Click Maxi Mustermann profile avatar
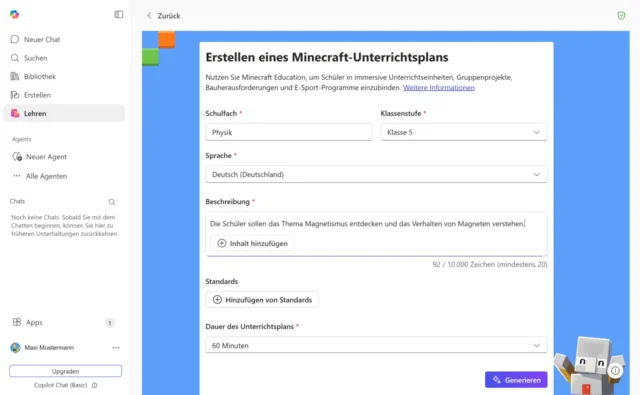This screenshot has height=395, width=640. (16, 348)
